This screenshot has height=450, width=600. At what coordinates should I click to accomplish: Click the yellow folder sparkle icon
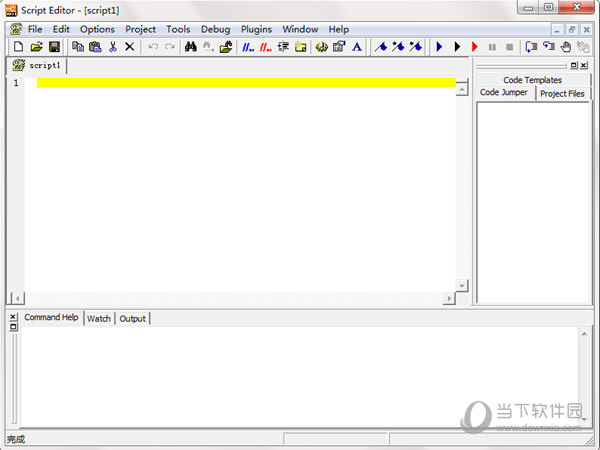click(x=300, y=47)
